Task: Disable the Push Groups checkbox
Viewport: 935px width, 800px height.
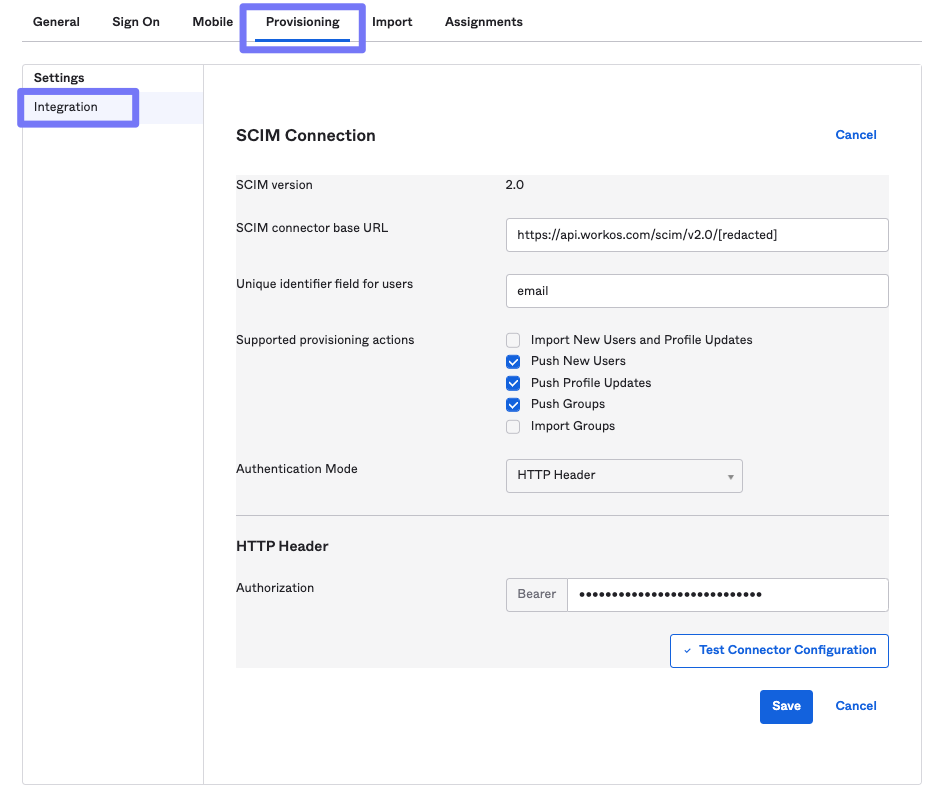Action: click(513, 405)
